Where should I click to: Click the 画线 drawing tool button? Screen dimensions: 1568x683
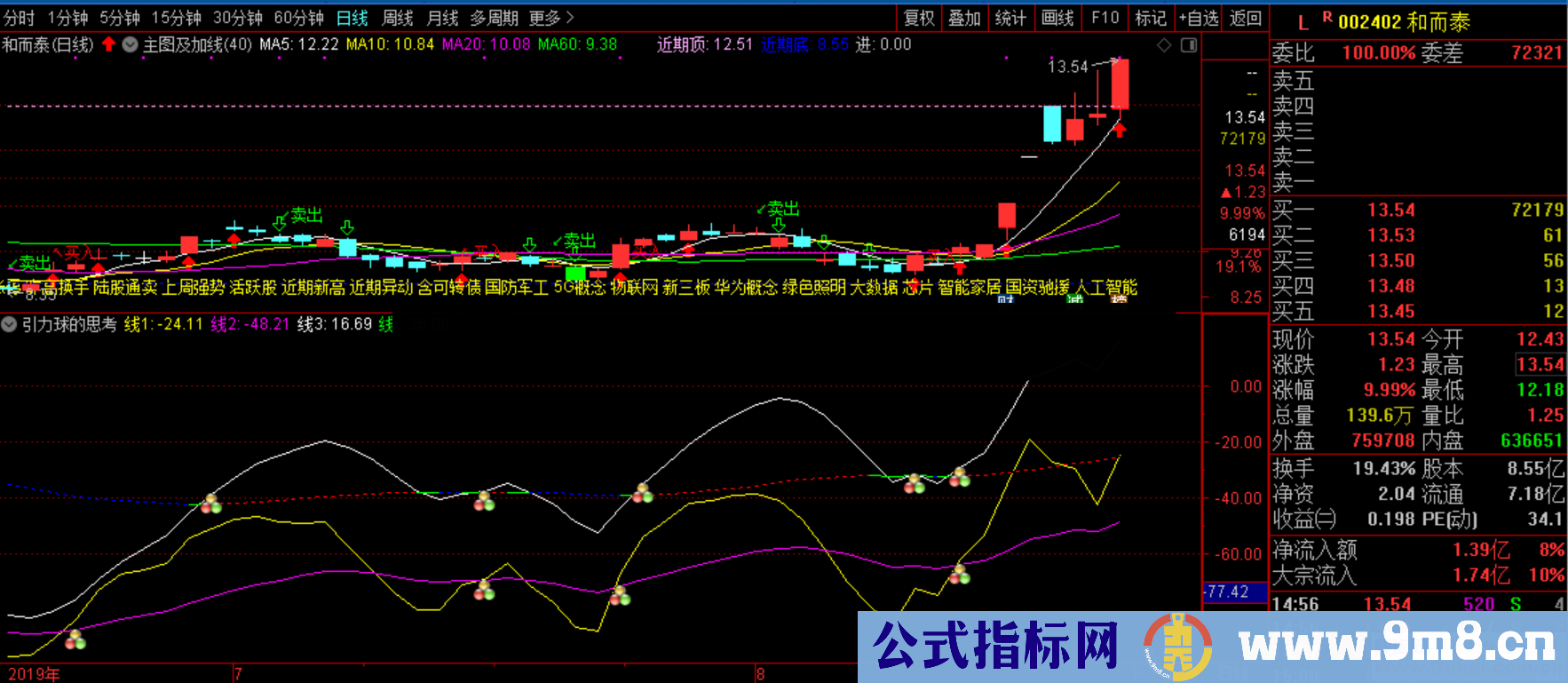point(1057,18)
